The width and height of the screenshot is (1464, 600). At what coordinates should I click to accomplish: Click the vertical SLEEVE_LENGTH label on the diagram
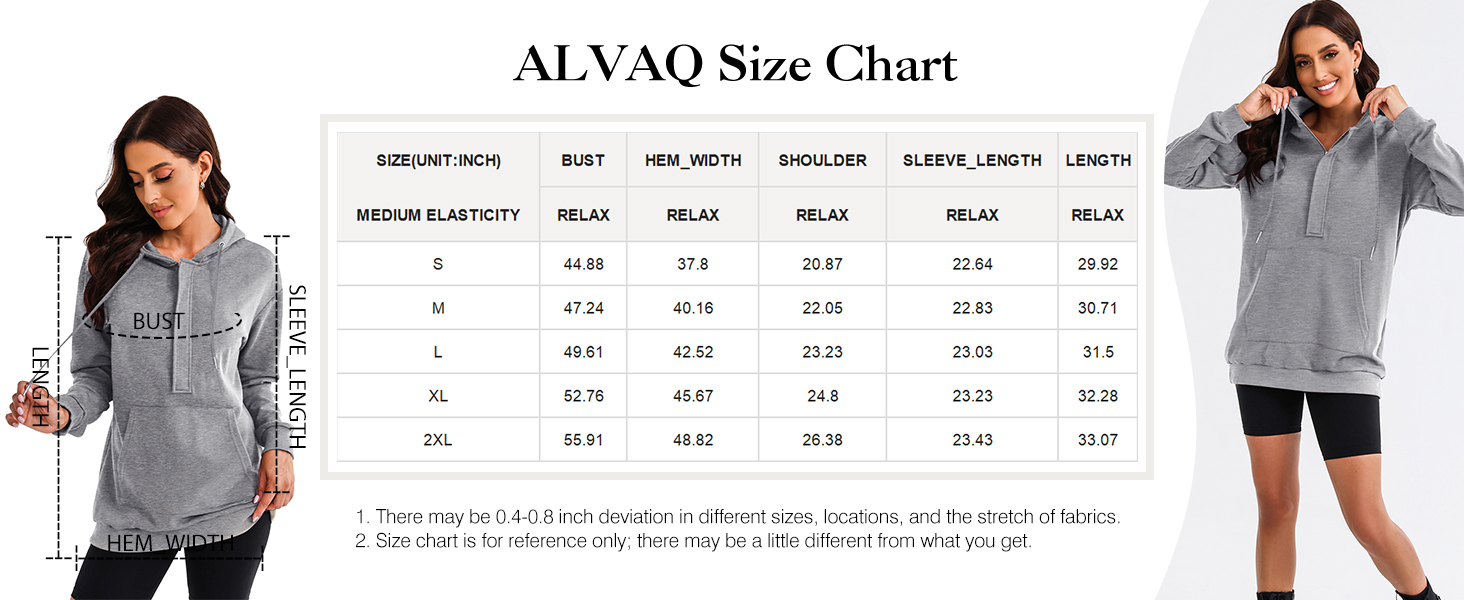(297, 366)
